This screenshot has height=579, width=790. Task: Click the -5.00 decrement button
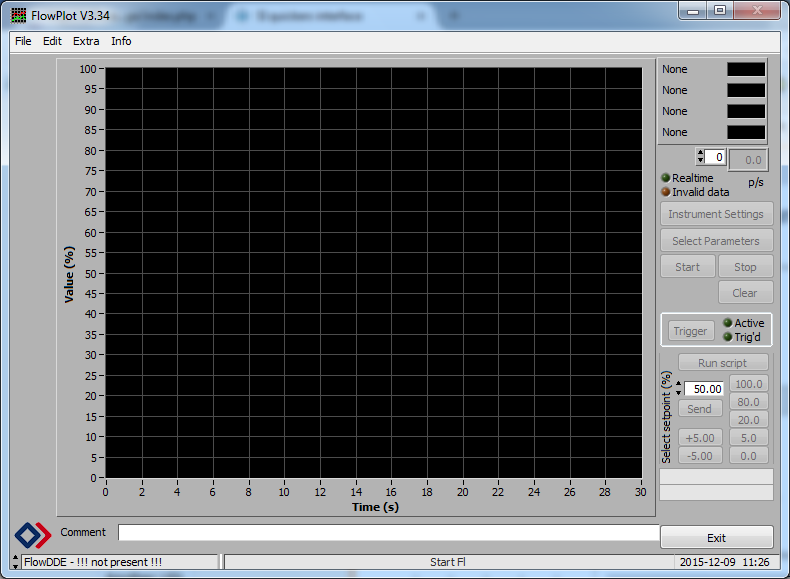pyautogui.click(x=700, y=456)
